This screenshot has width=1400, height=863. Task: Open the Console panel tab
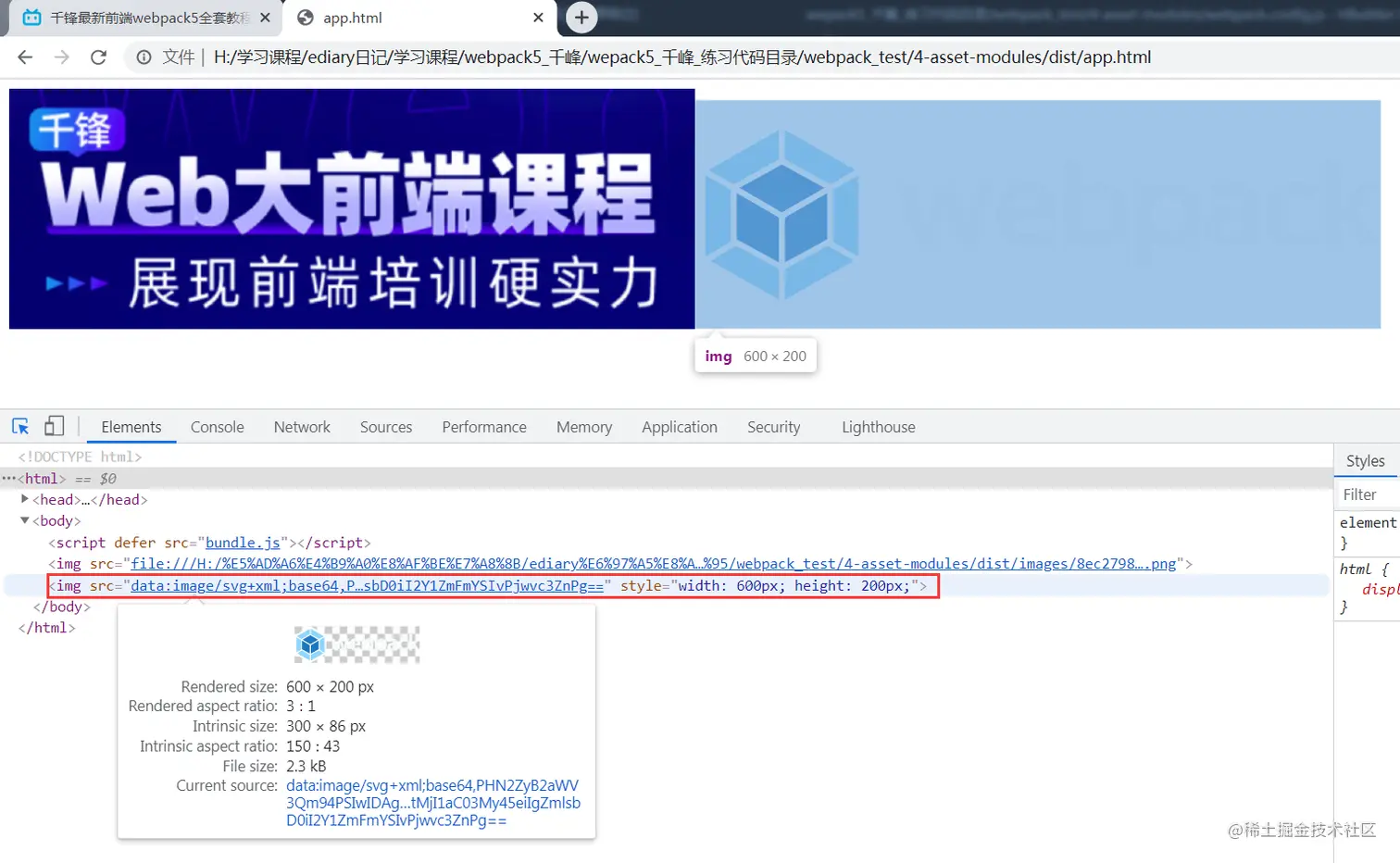(218, 427)
